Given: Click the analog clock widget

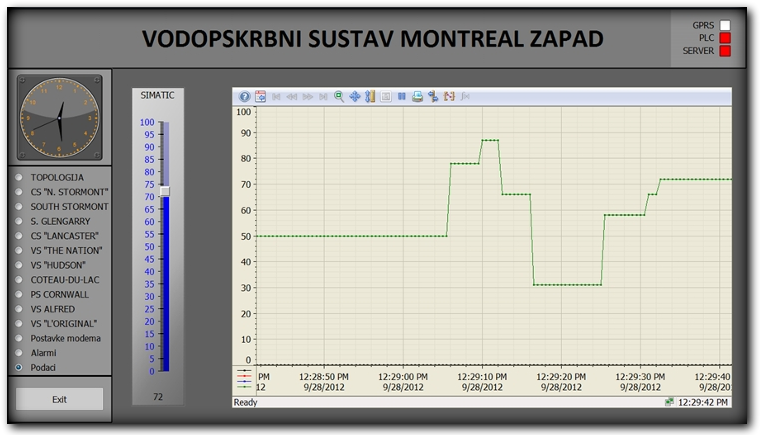Looking at the screenshot, I should point(60,117).
